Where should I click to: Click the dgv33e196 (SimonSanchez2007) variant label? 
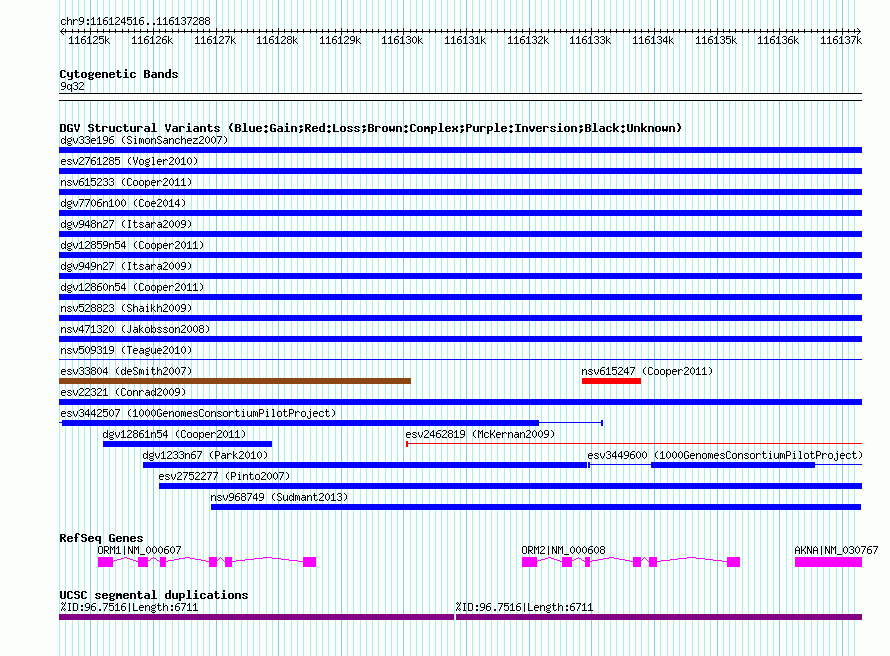144,140
